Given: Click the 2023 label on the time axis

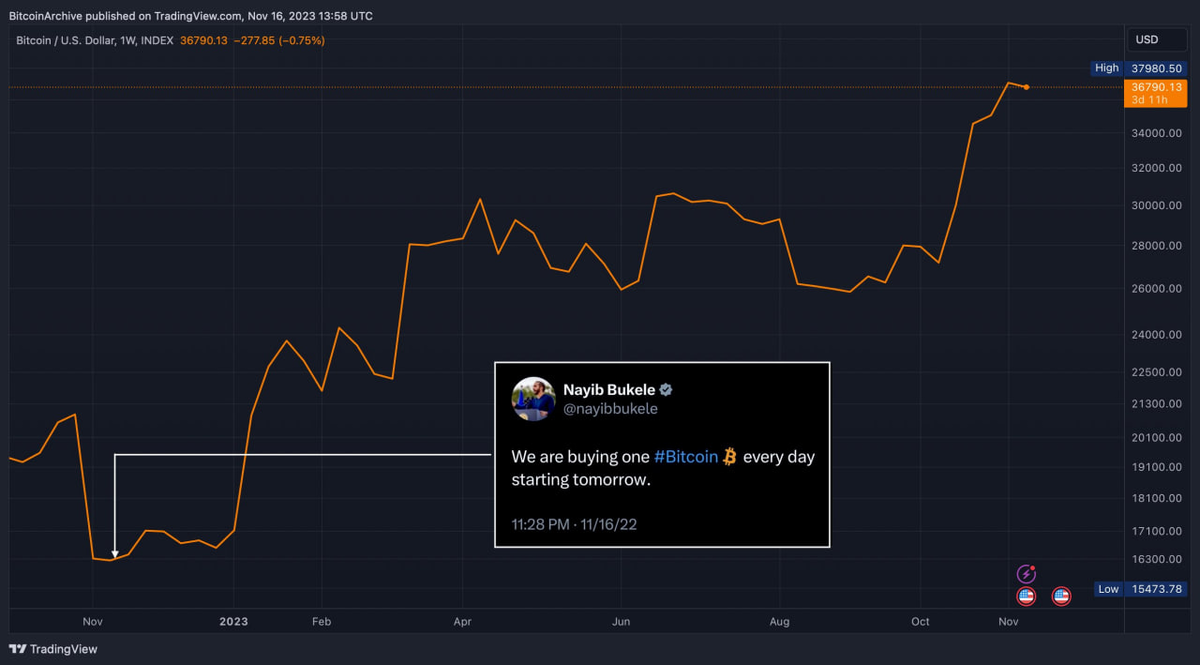Looking at the screenshot, I should pos(233,621).
